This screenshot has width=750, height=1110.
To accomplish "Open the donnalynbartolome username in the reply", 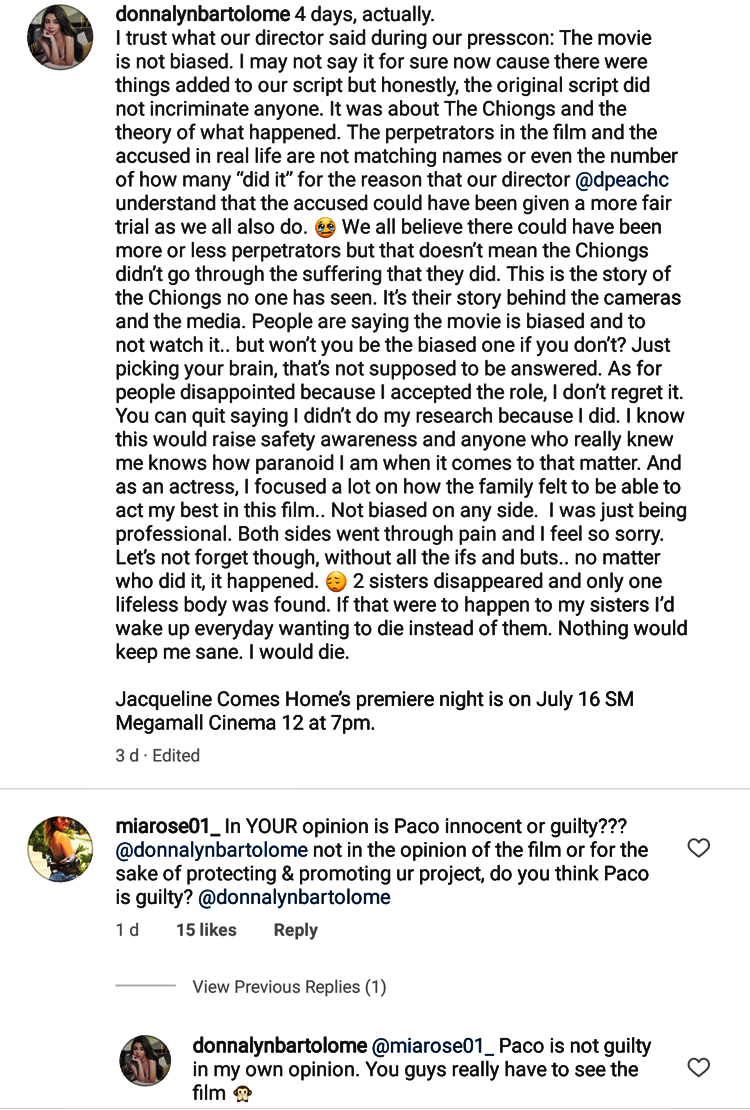I will click(x=279, y=1046).
